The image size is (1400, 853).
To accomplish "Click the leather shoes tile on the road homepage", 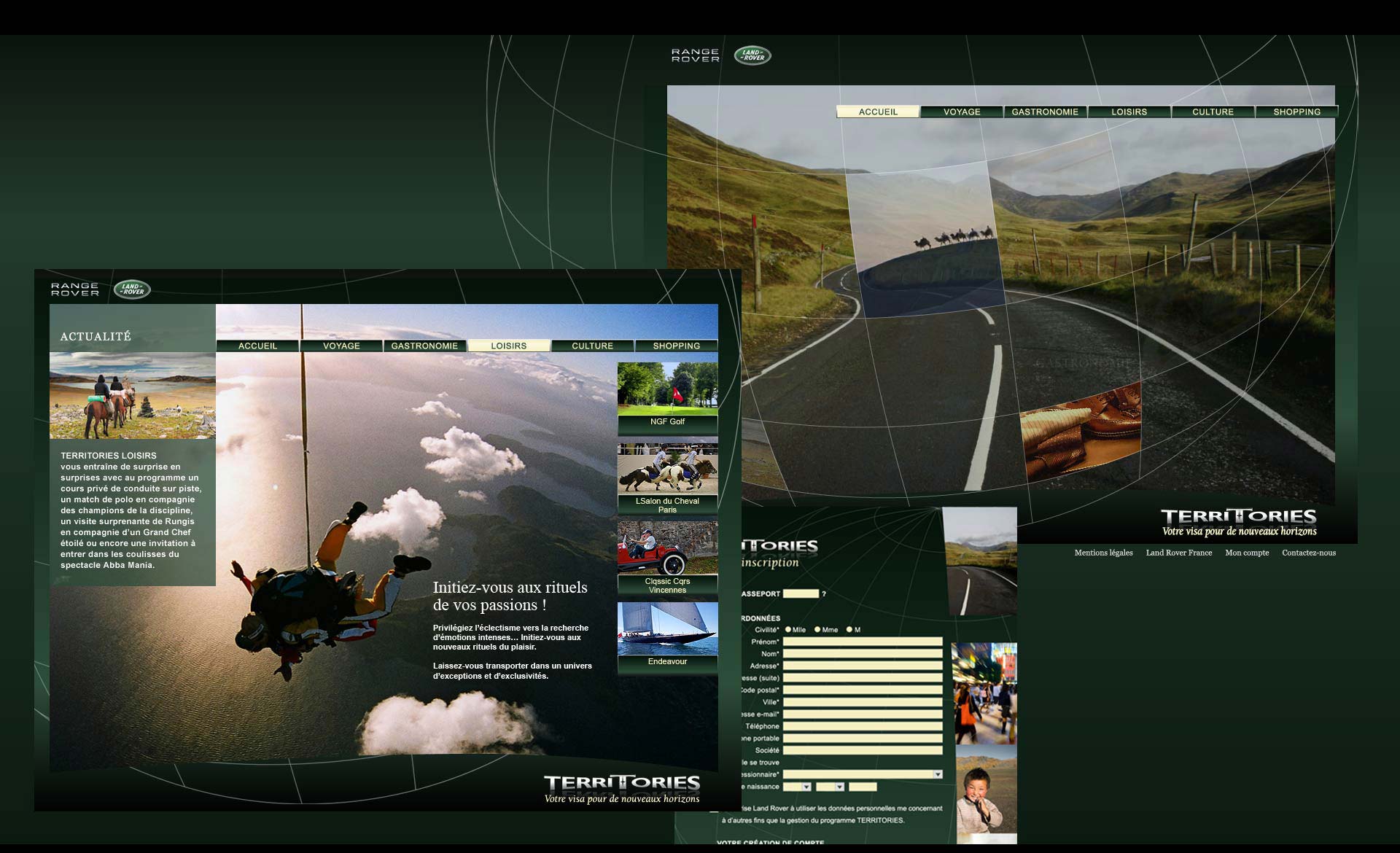I will coord(1081,432).
